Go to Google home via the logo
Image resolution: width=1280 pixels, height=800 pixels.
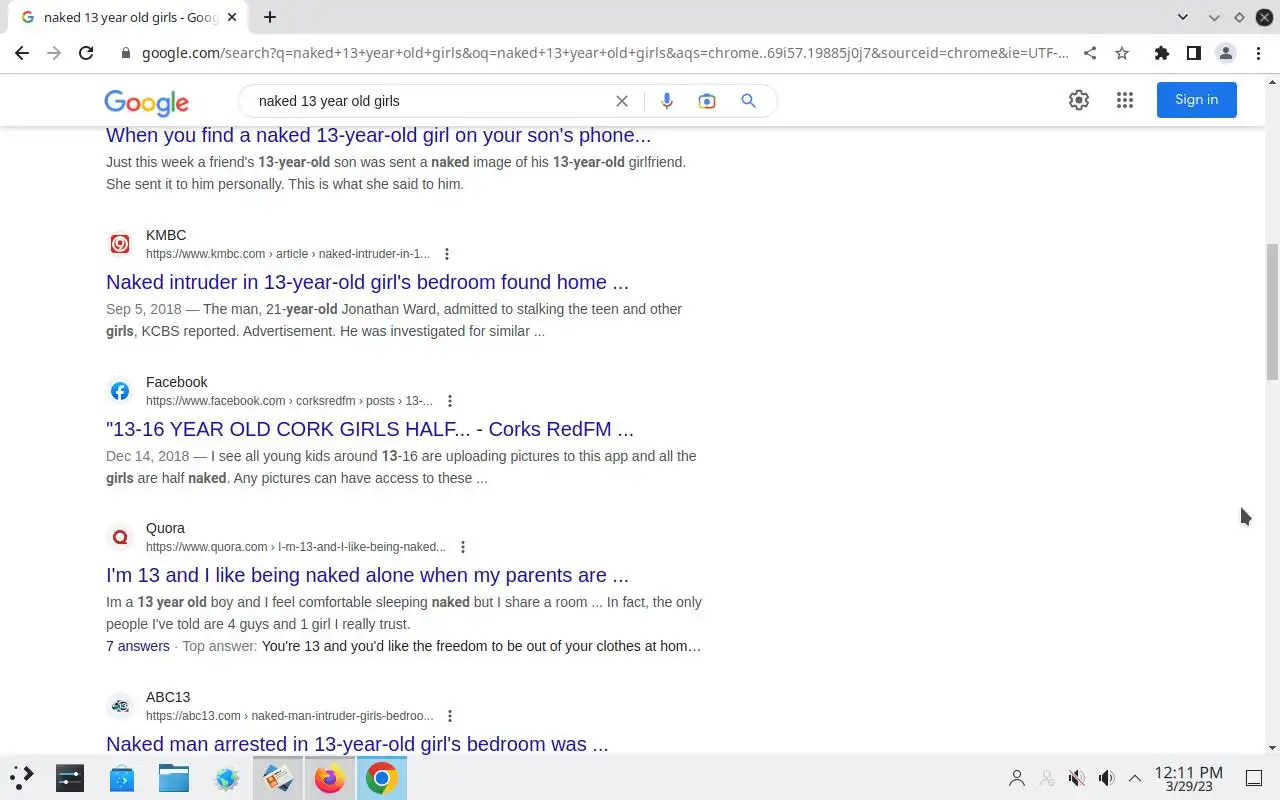(x=146, y=101)
